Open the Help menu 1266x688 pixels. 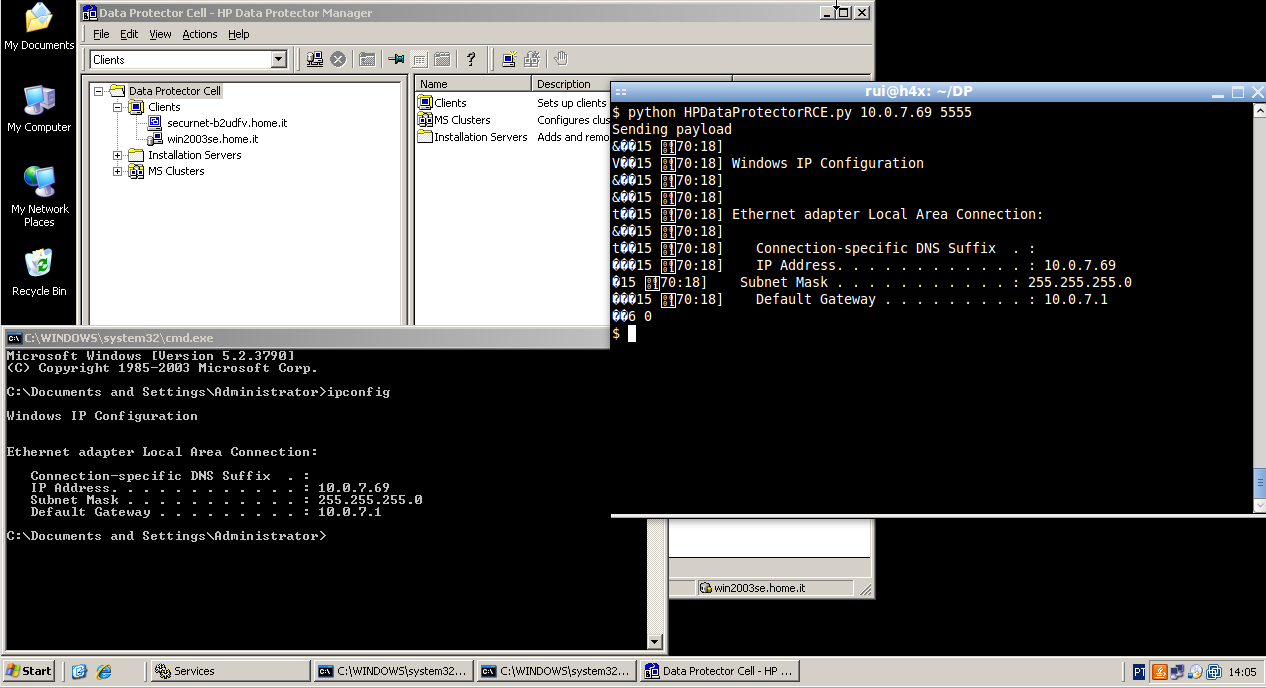tap(238, 34)
